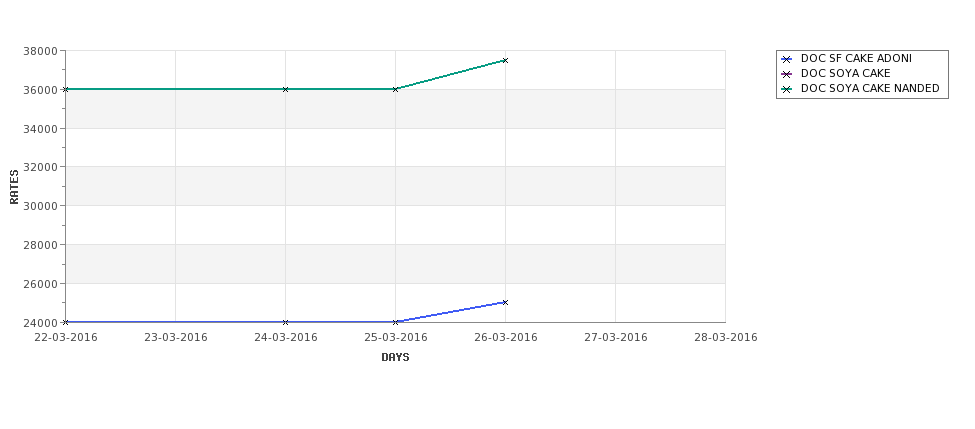Click the green data marker at 25-03-2016

pos(395,90)
